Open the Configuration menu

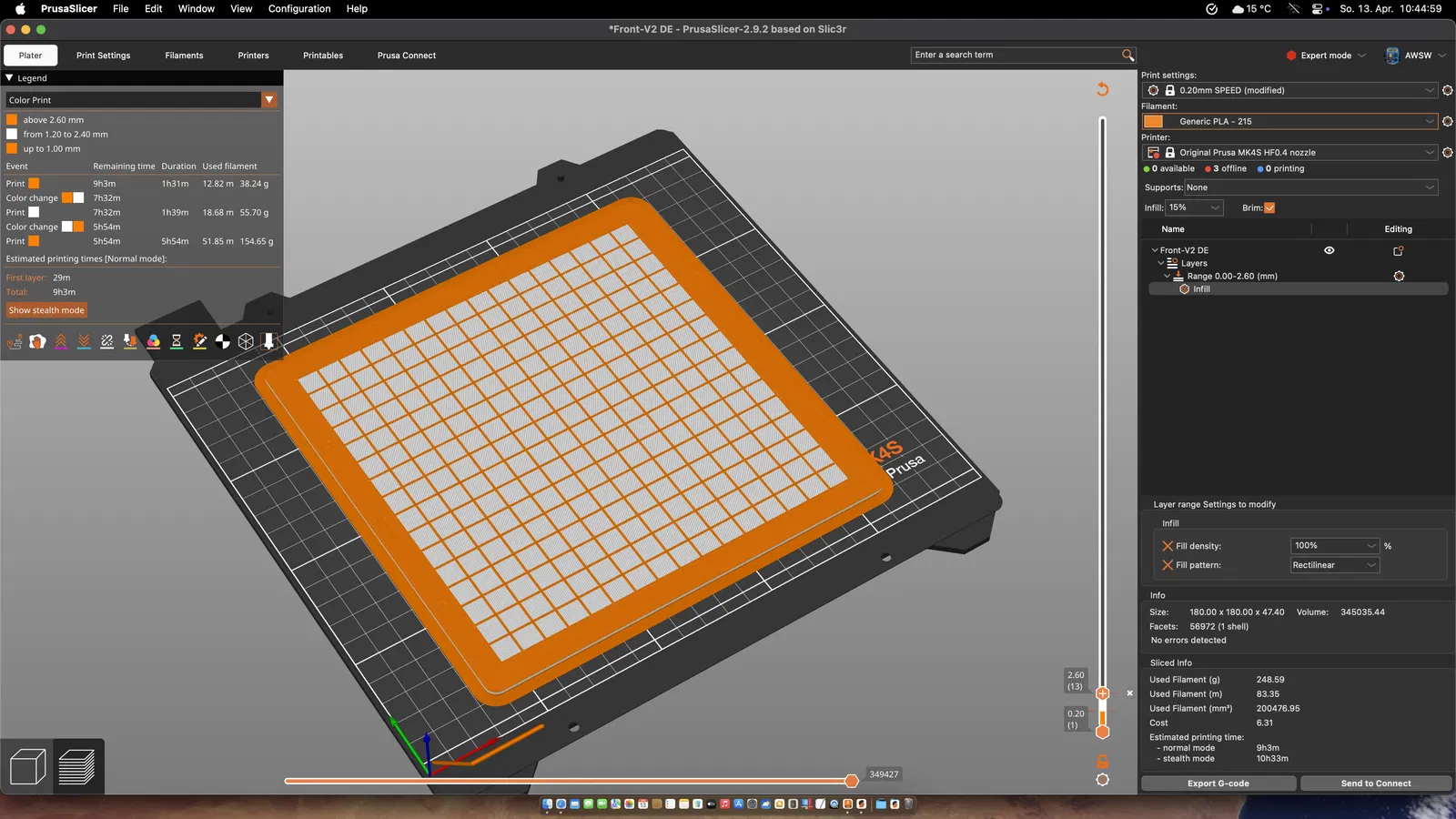click(299, 8)
